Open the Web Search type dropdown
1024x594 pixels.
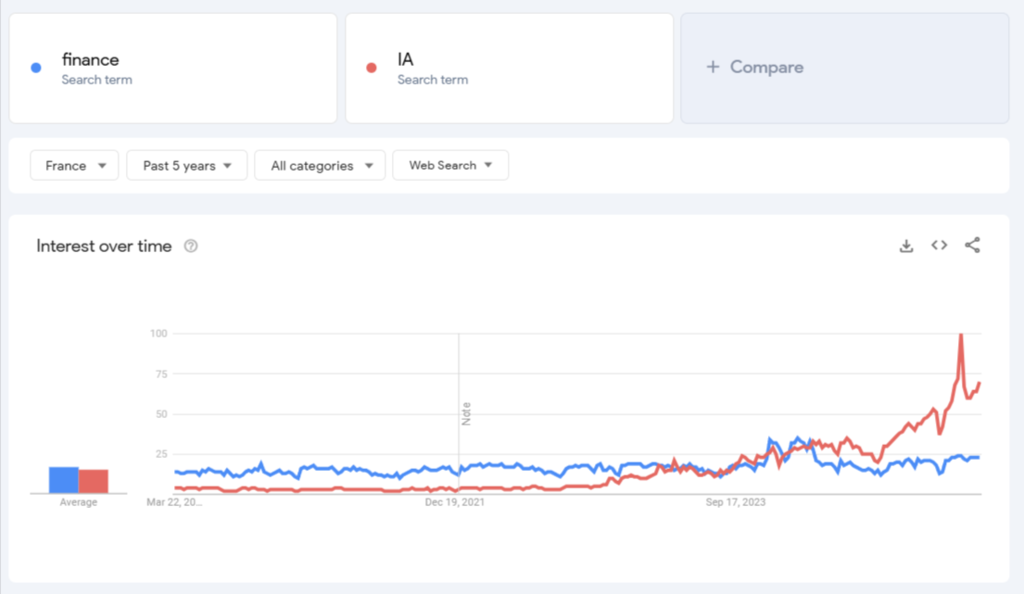[x=450, y=165]
